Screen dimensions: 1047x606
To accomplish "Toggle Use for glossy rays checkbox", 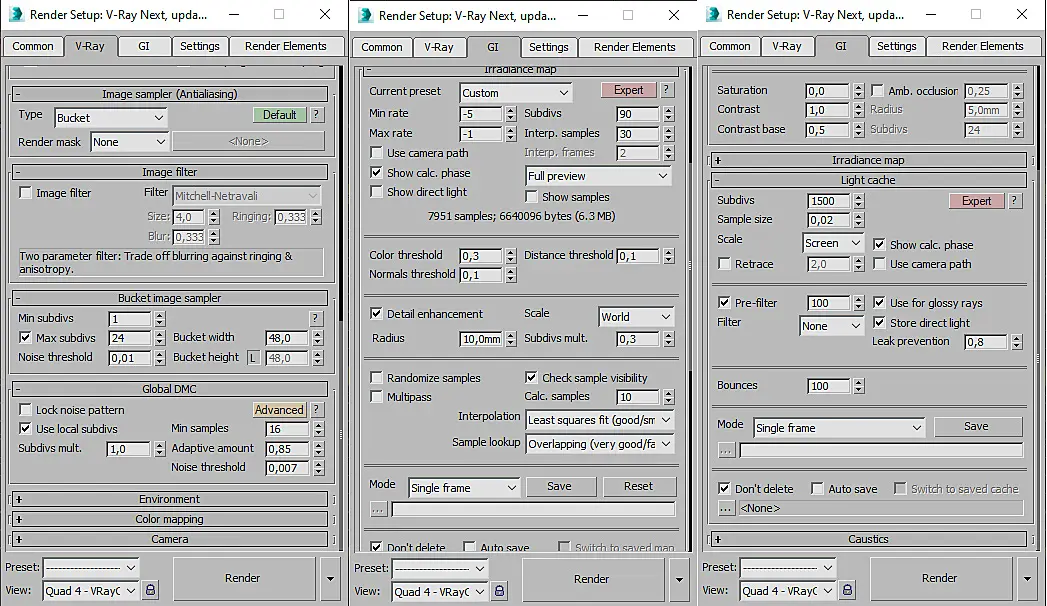I will 879,302.
